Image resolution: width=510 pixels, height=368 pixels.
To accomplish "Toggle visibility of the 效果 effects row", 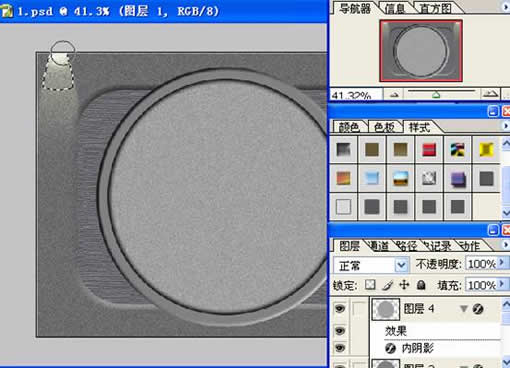I will pos(340,331).
